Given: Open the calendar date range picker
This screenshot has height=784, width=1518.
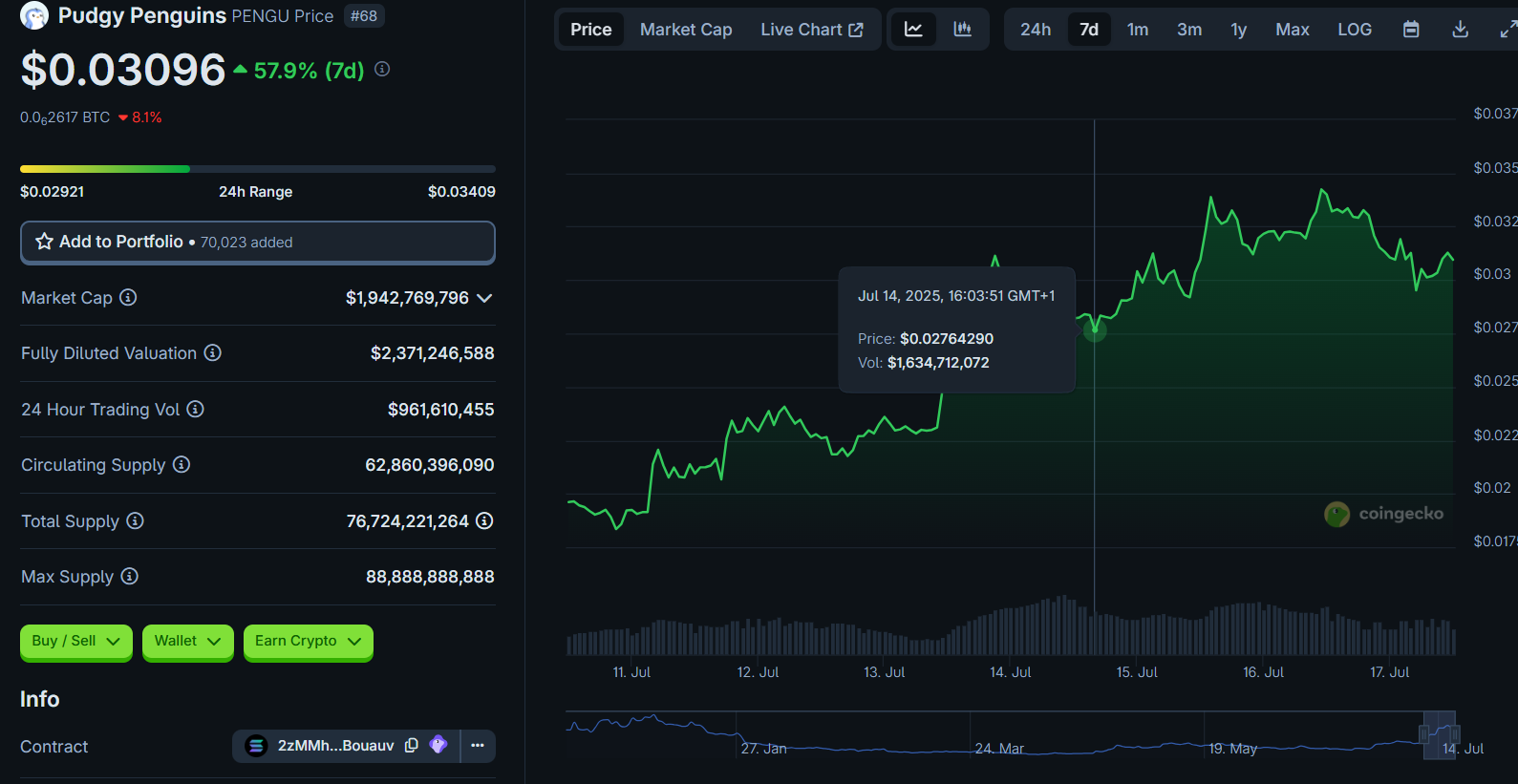Looking at the screenshot, I should pyautogui.click(x=1411, y=30).
